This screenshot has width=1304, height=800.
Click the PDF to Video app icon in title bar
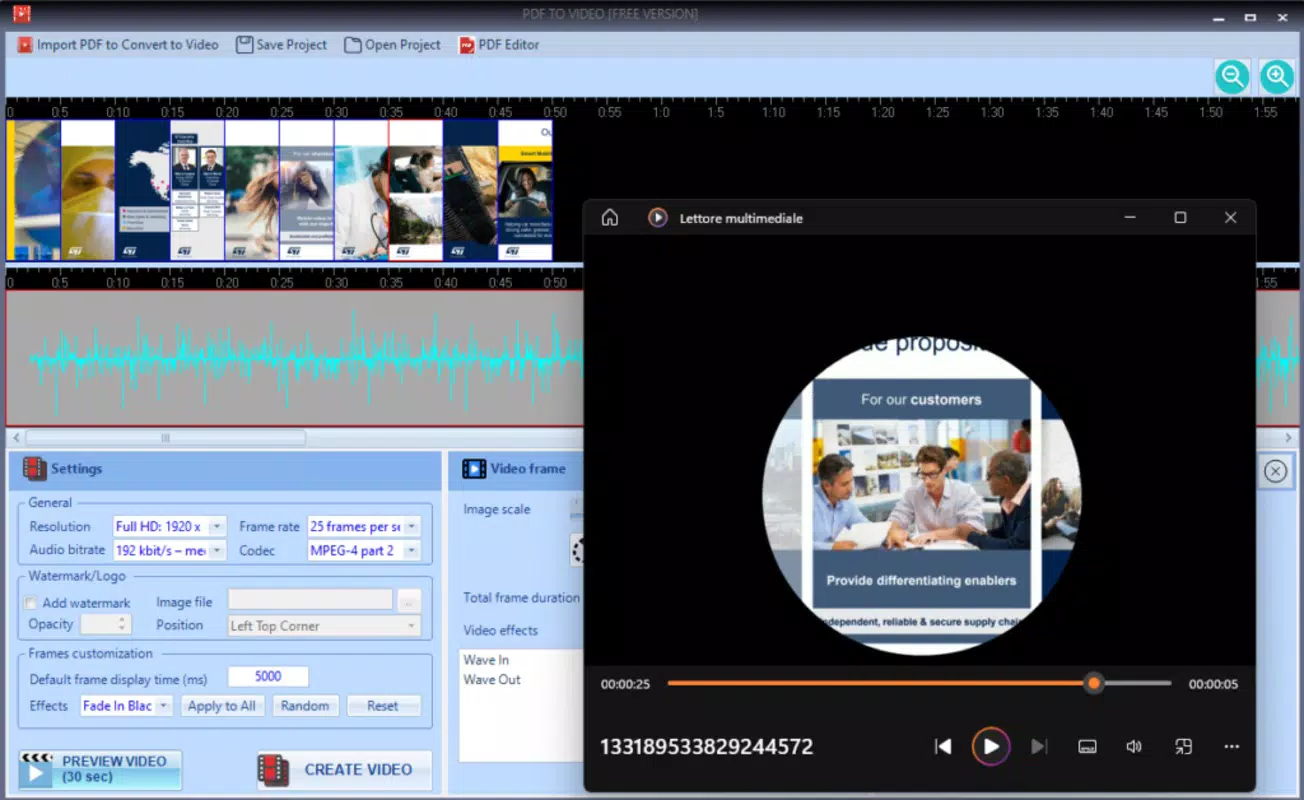[21, 14]
